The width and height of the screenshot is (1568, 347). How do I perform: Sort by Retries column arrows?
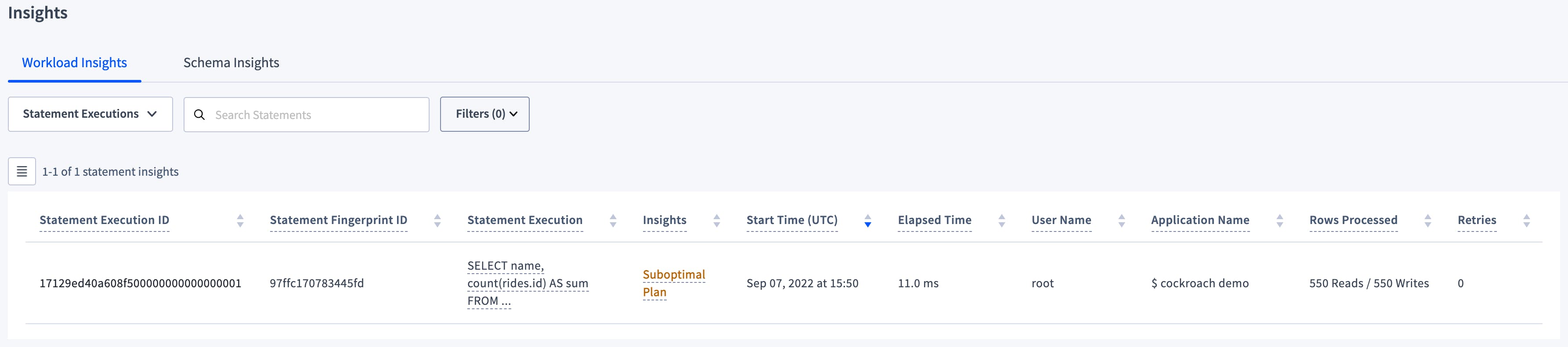coord(1526,221)
